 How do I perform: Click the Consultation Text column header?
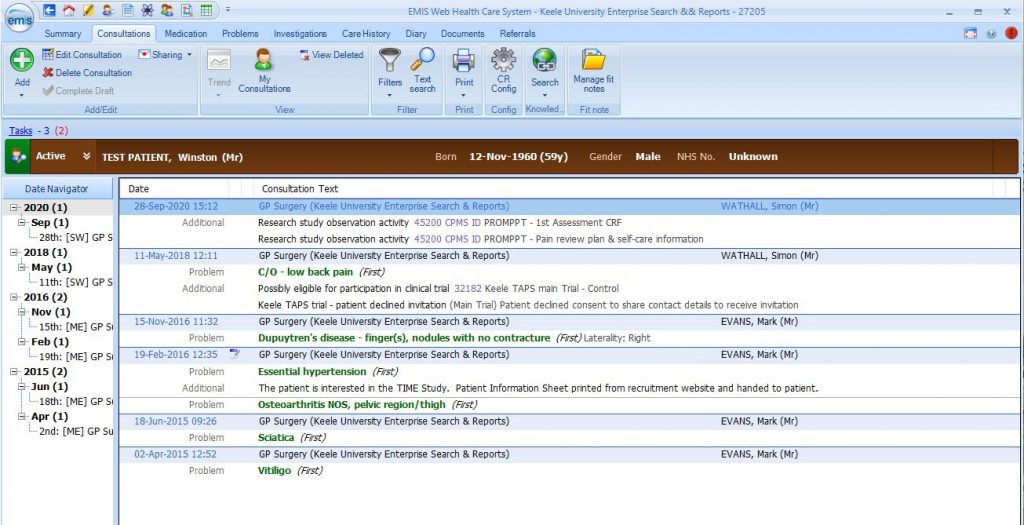(x=300, y=189)
